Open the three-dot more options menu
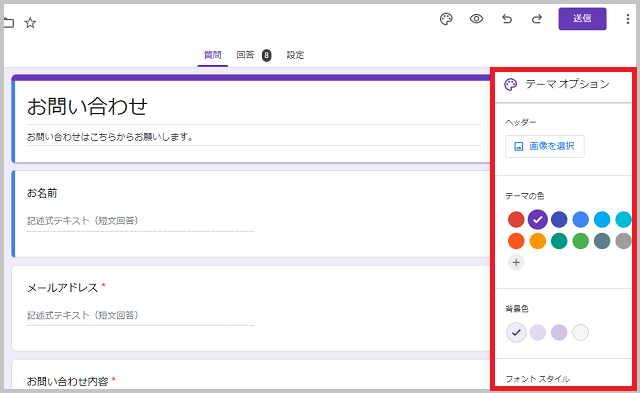Viewport: 640px width, 393px height. [x=628, y=19]
